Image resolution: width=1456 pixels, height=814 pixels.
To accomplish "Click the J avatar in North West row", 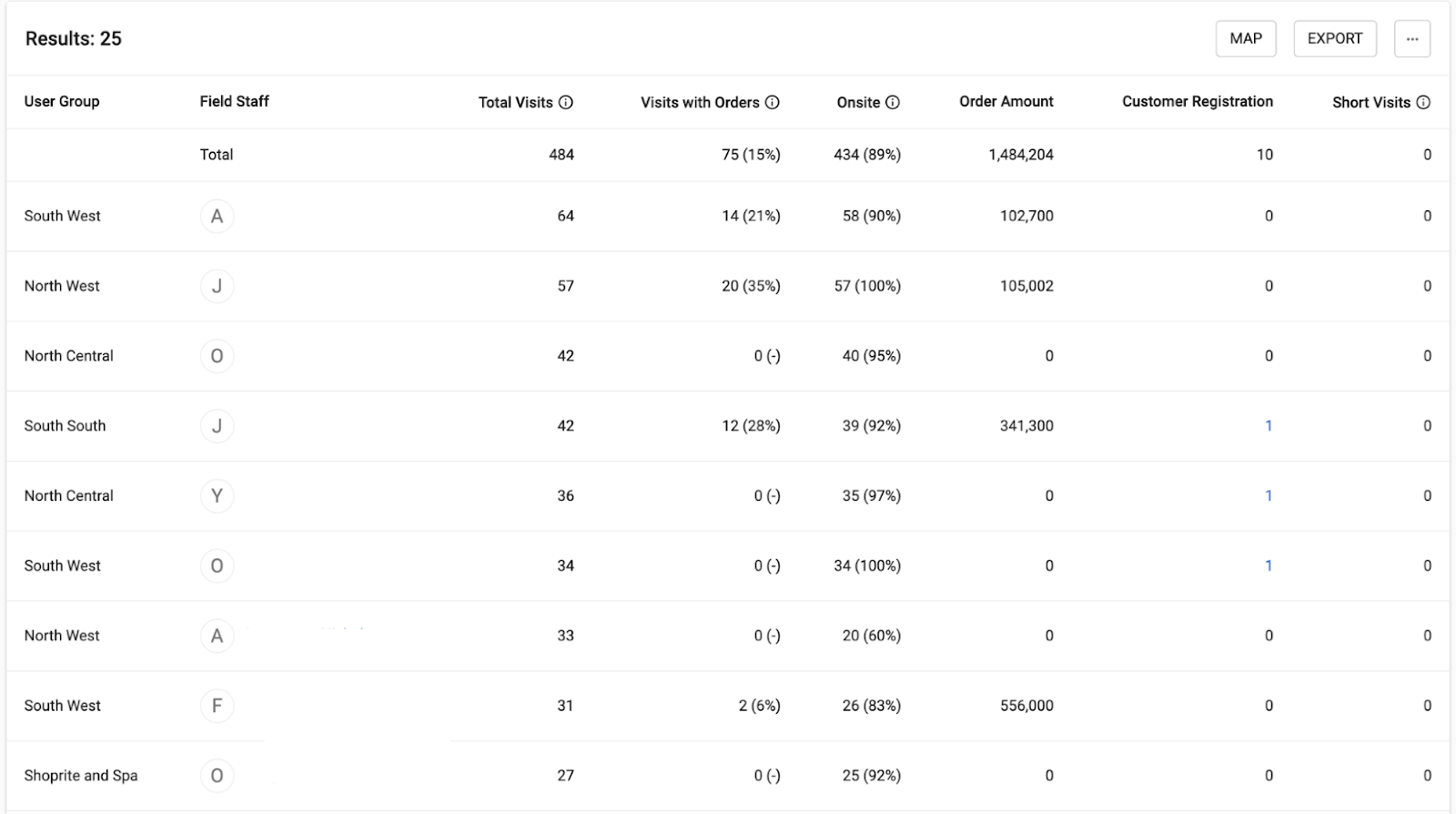I will [217, 286].
